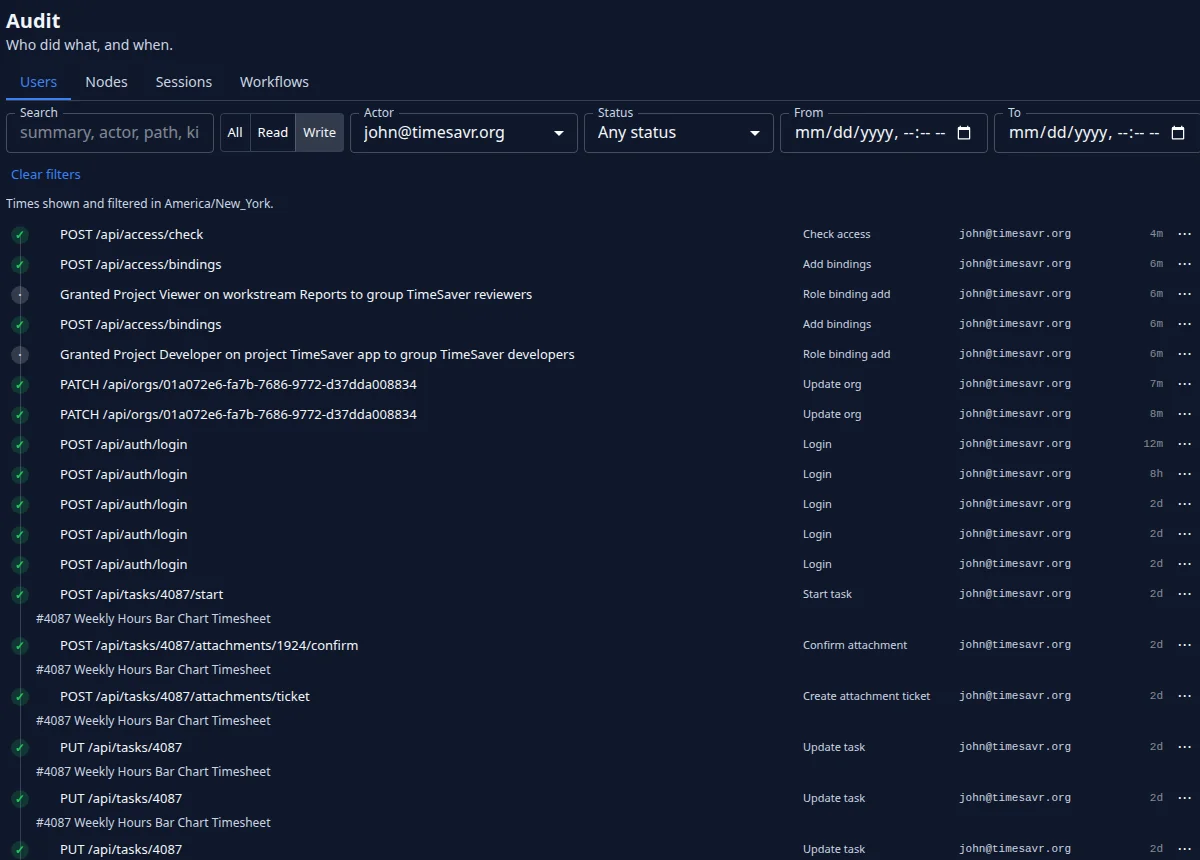Open the three-dot menu for the Start task row
The image size is (1200, 860).
[1185, 594]
